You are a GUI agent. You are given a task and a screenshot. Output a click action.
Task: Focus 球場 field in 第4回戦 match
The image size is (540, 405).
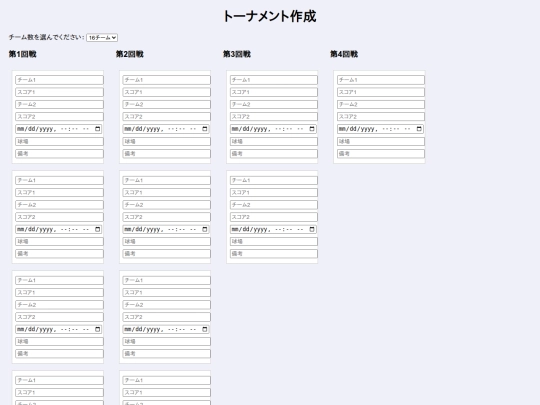(x=381, y=142)
